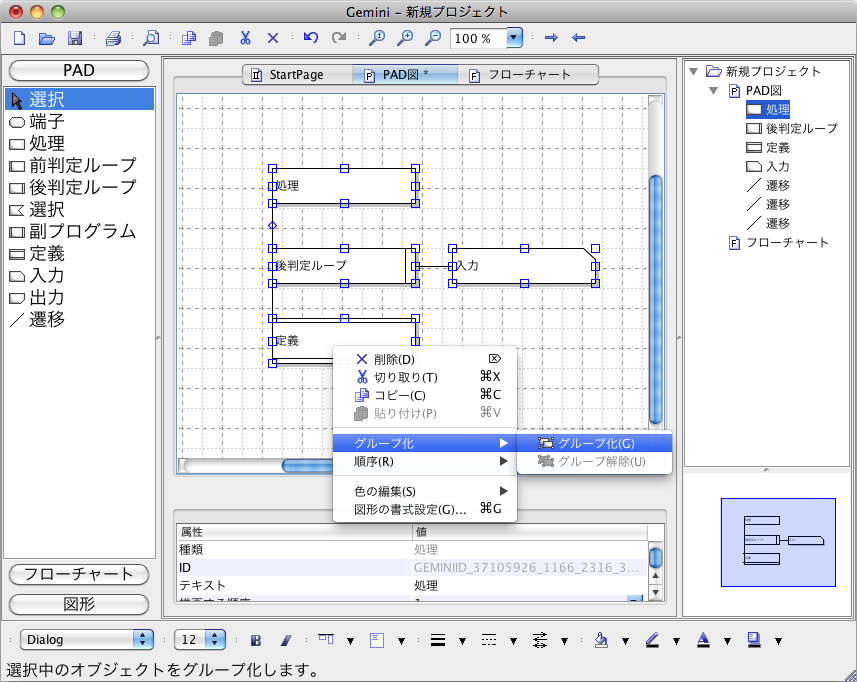Click the text color A icon
The image size is (857, 682).
click(x=703, y=640)
